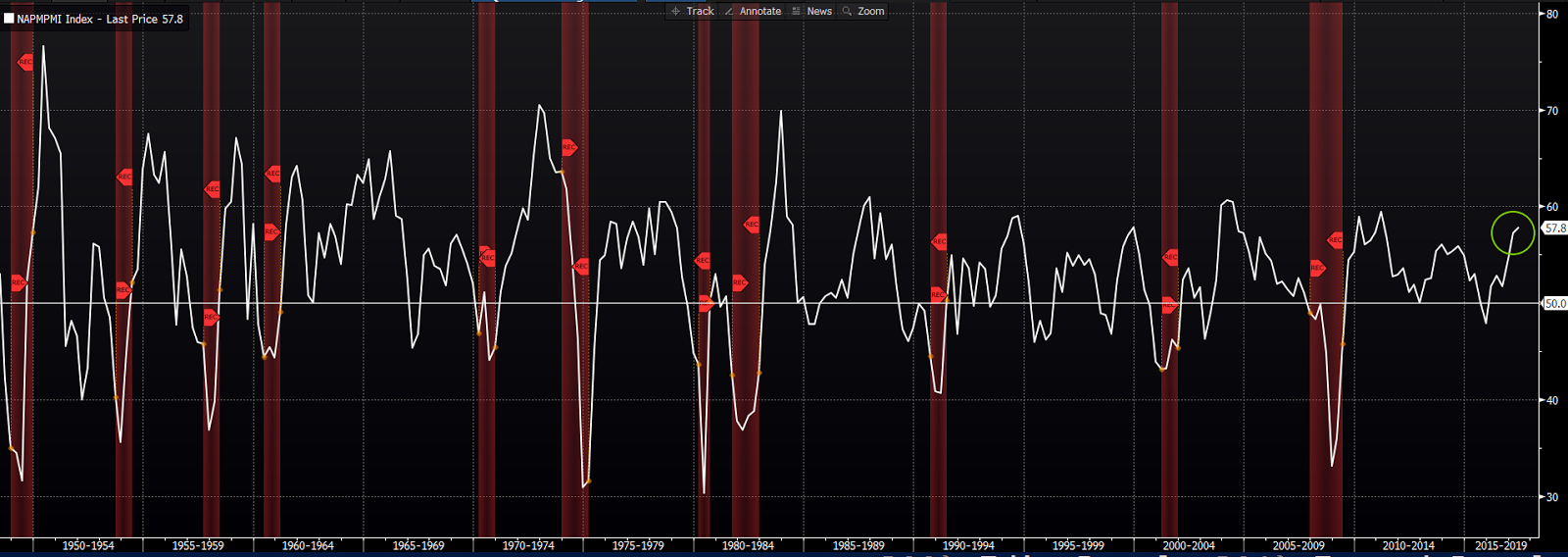
Task: Click the 1960-1964 time axis label
Action: (308, 546)
